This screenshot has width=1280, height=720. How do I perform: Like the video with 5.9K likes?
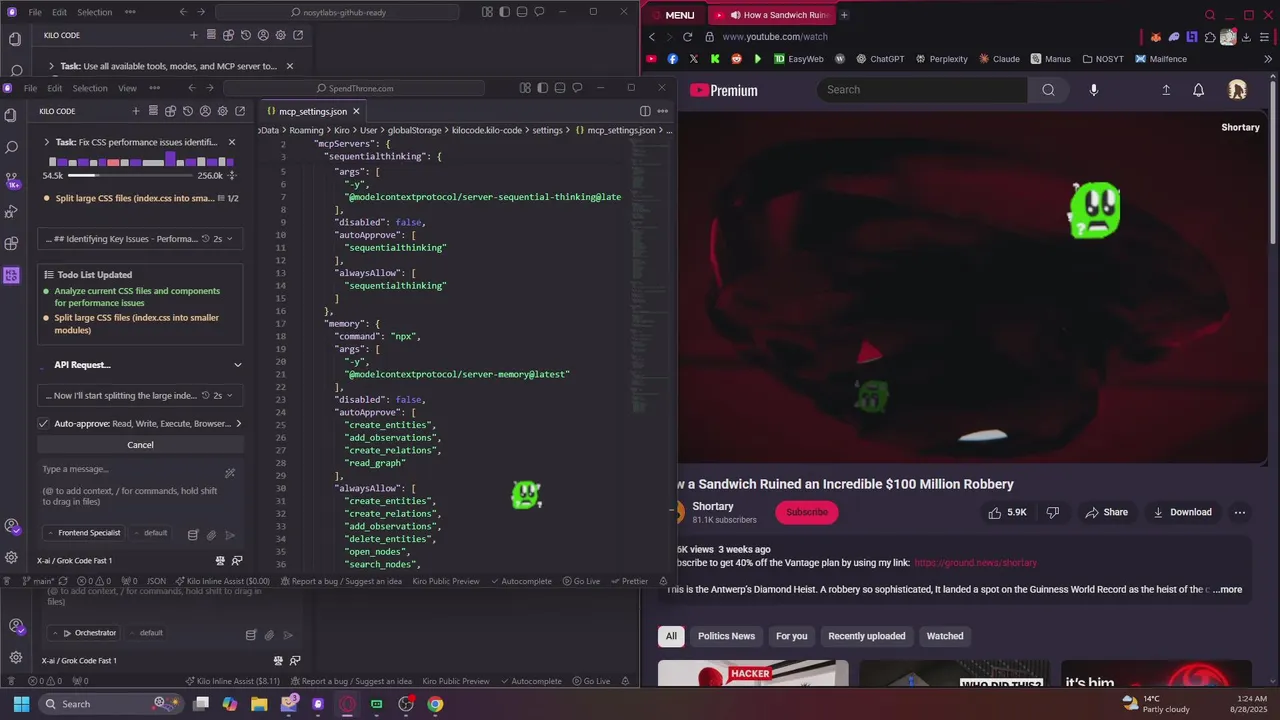click(1008, 512)
